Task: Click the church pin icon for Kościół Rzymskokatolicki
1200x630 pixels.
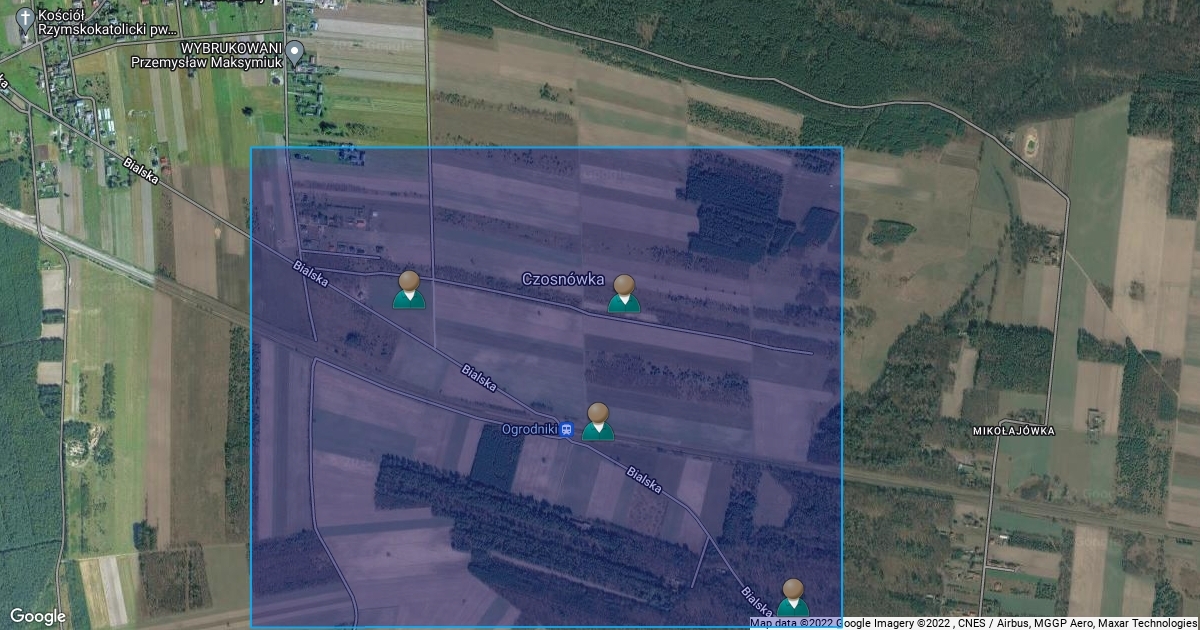Action: (24, 19)
